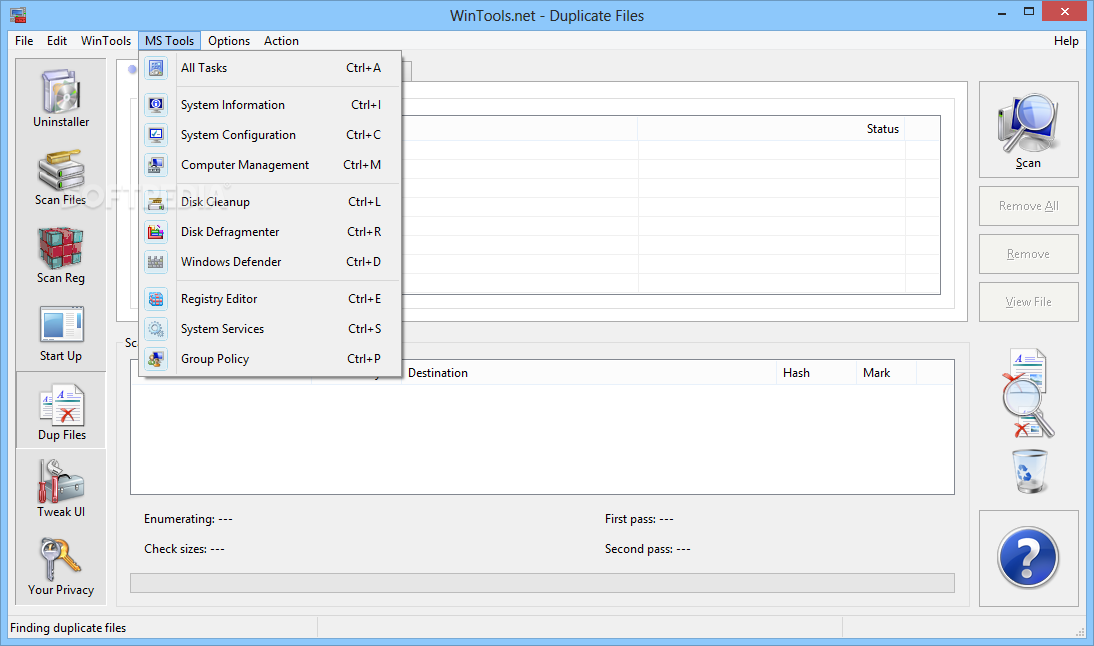The width and height of the screenshot is (1094, 646).
Task: Click the View File button
Action: point(1028,302)
